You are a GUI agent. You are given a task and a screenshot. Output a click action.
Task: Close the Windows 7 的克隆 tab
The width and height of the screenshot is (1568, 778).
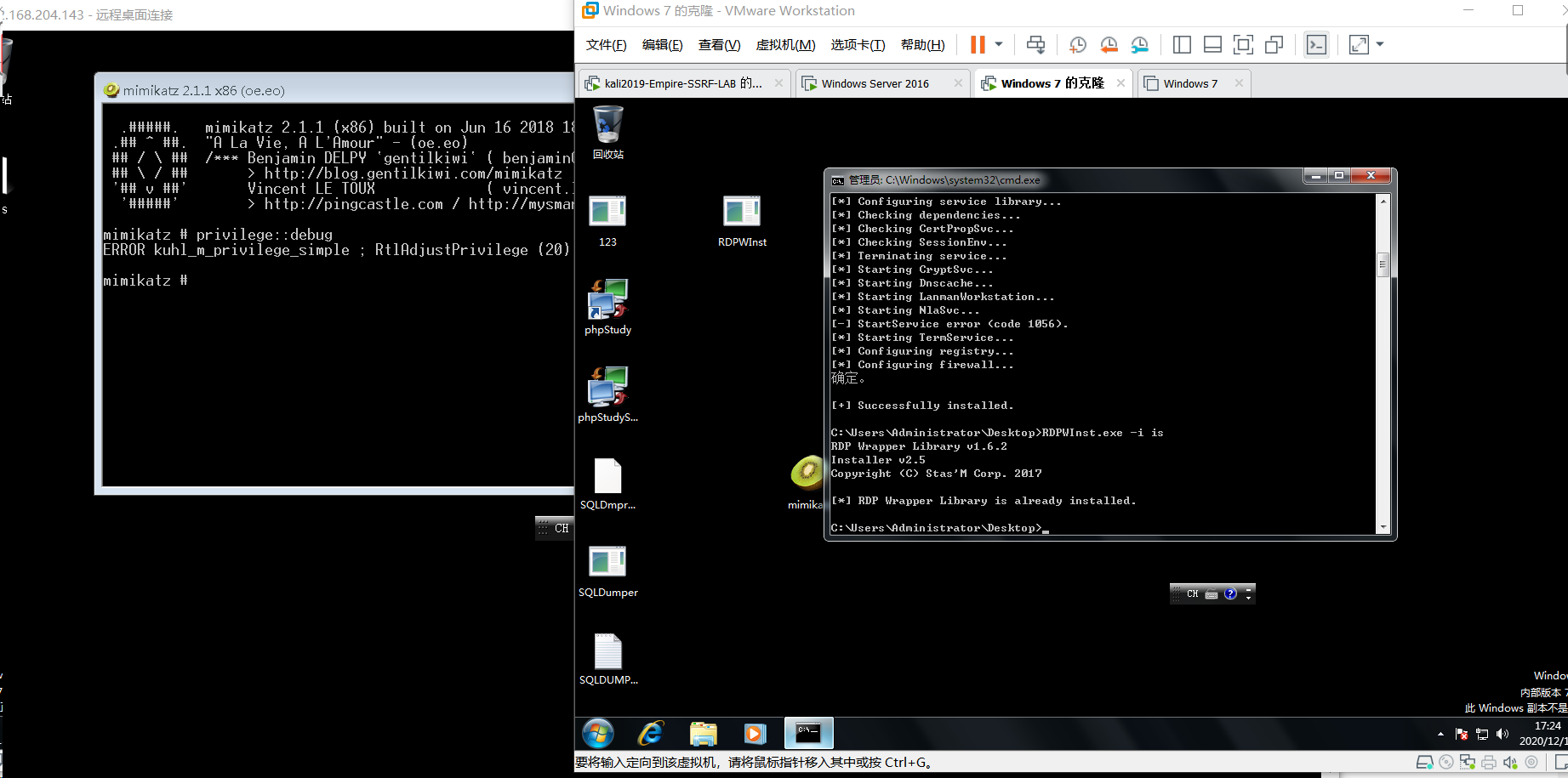pyautogui.click(x=1120, y=83)
